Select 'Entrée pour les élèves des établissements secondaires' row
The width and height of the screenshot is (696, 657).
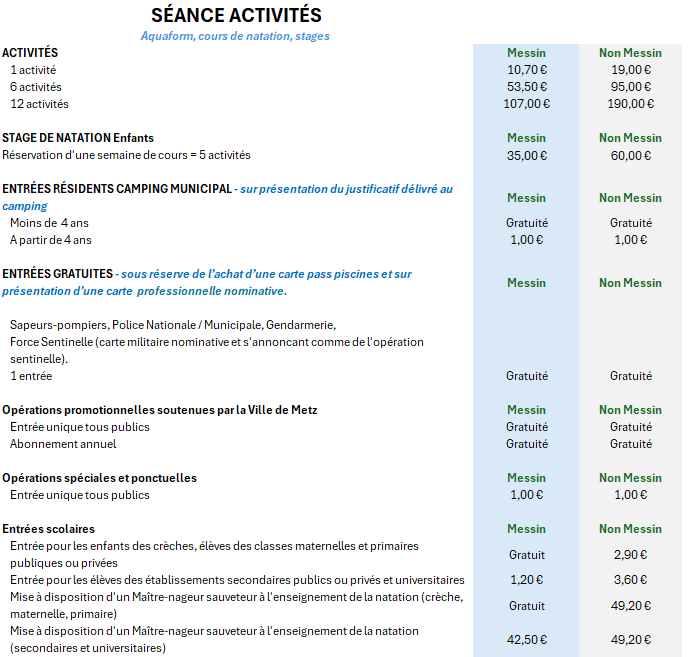point(237,580)
